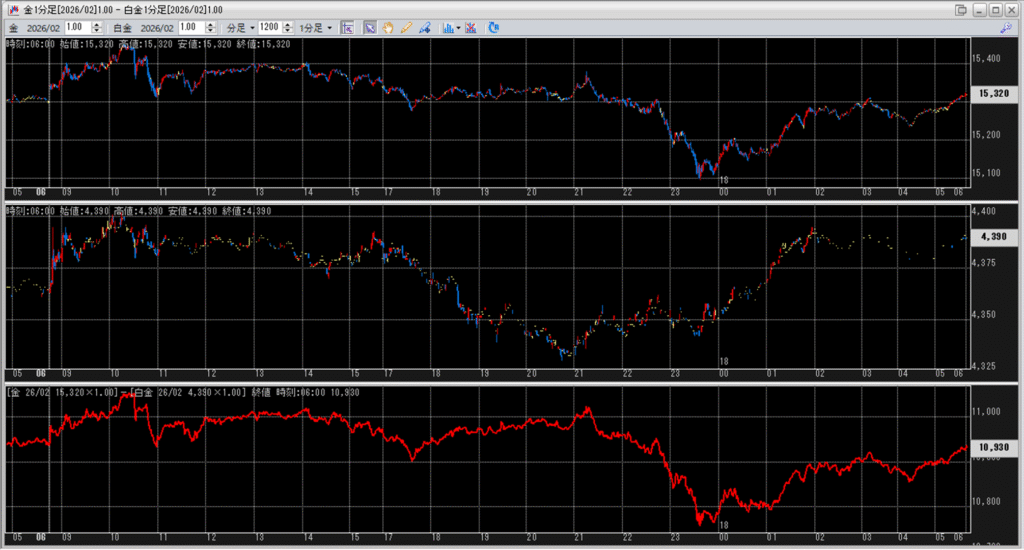The image size is (1024, 550).
Task: Click the 15,320 current price label on gold chart
Action: coord(992,93)
